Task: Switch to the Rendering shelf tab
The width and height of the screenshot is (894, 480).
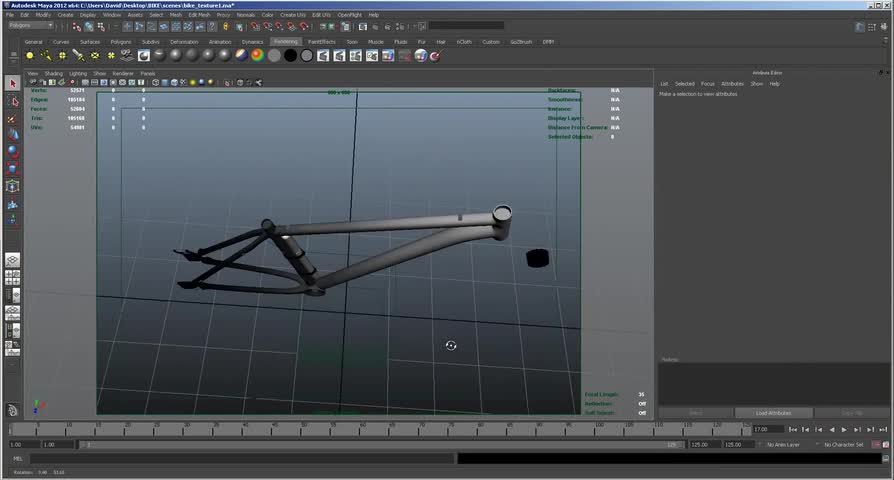Action: click(285, 42)
